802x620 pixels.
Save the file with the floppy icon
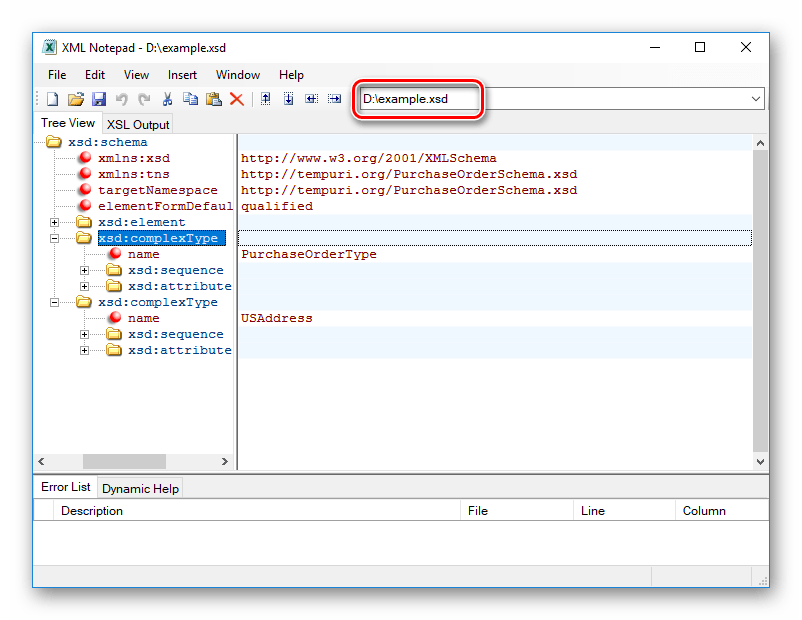pos(99,99)
